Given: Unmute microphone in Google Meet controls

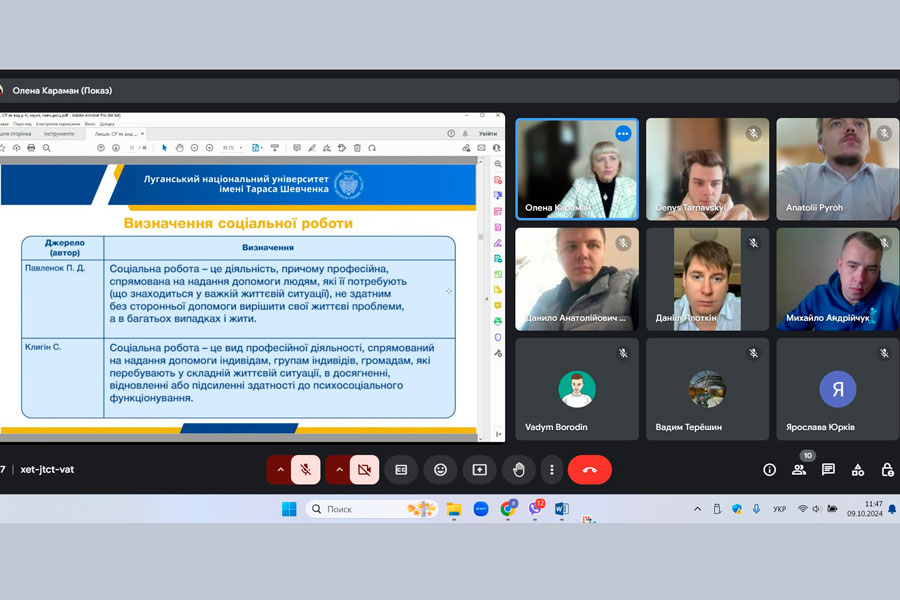Looking at the screenshot, I should tap(305, 470).
